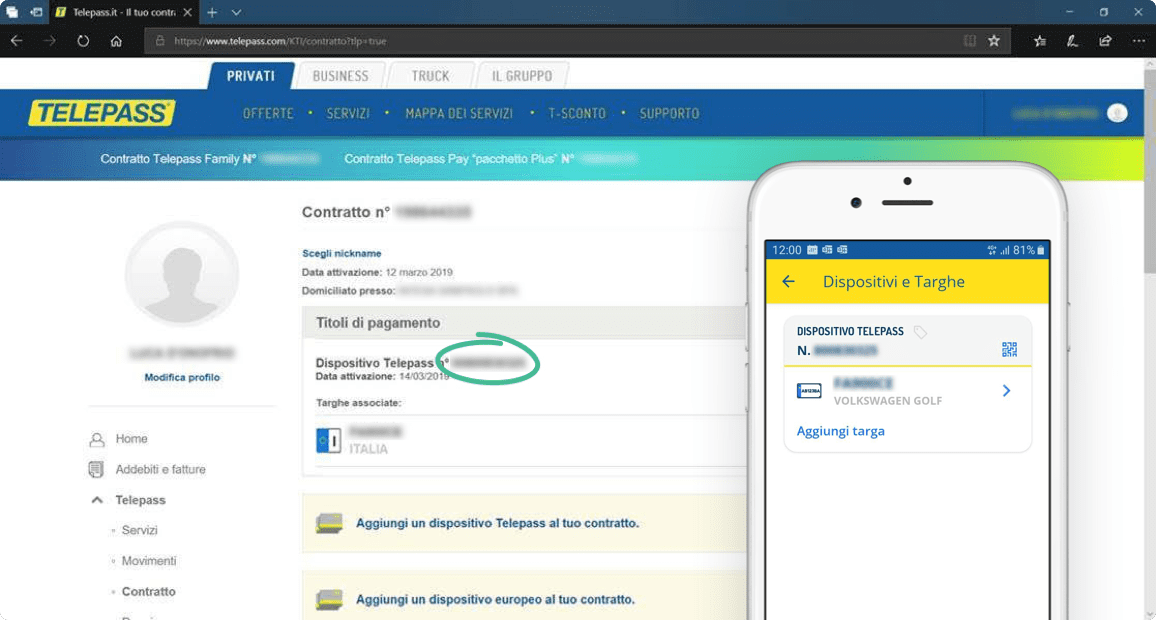The height and width of the screenshot is (620, 1156).
Task: Open the Volkswagen Golf entry chevron
Action: (x=1006, y=391)
